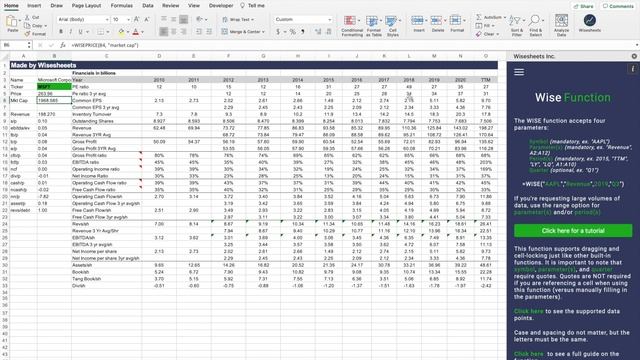
Task: Click the comma style icon
Action: coord(303,32)
